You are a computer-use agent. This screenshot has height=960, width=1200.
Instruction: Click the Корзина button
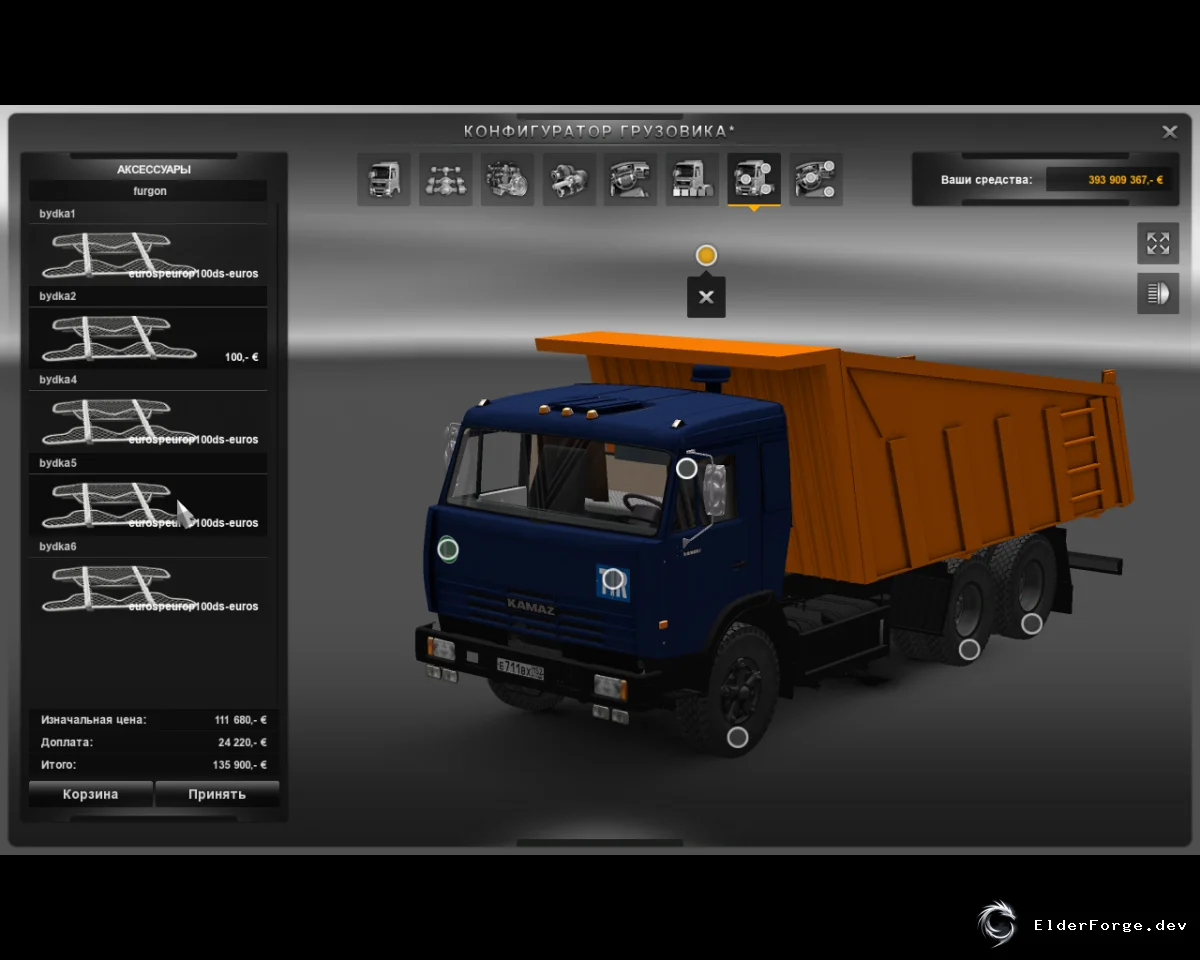[x=91, y=794]
